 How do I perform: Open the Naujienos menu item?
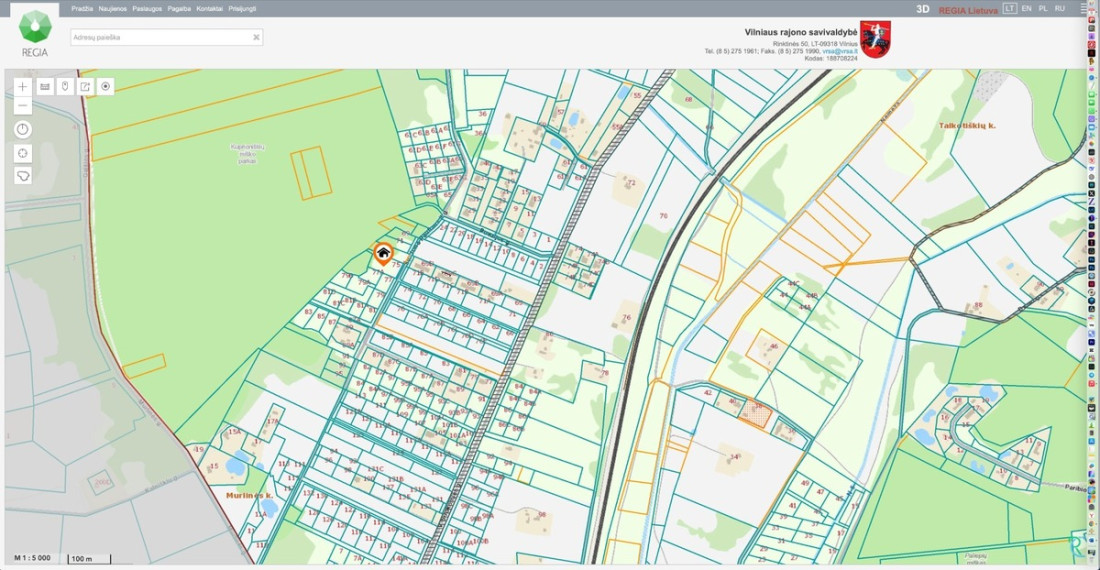tap(113, 9)
